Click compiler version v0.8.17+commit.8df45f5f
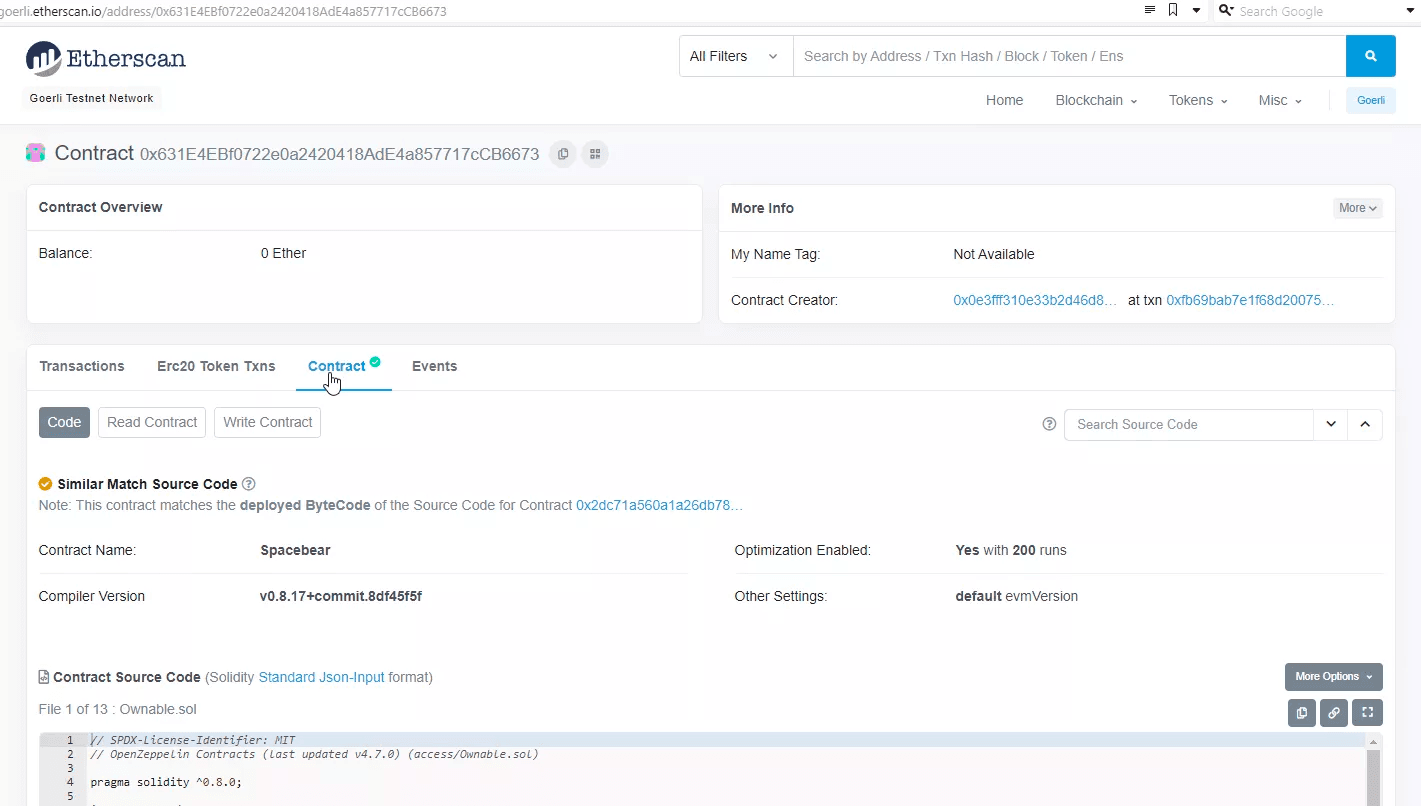Screen dimensions: 1421x806 [x=341, y=596]
